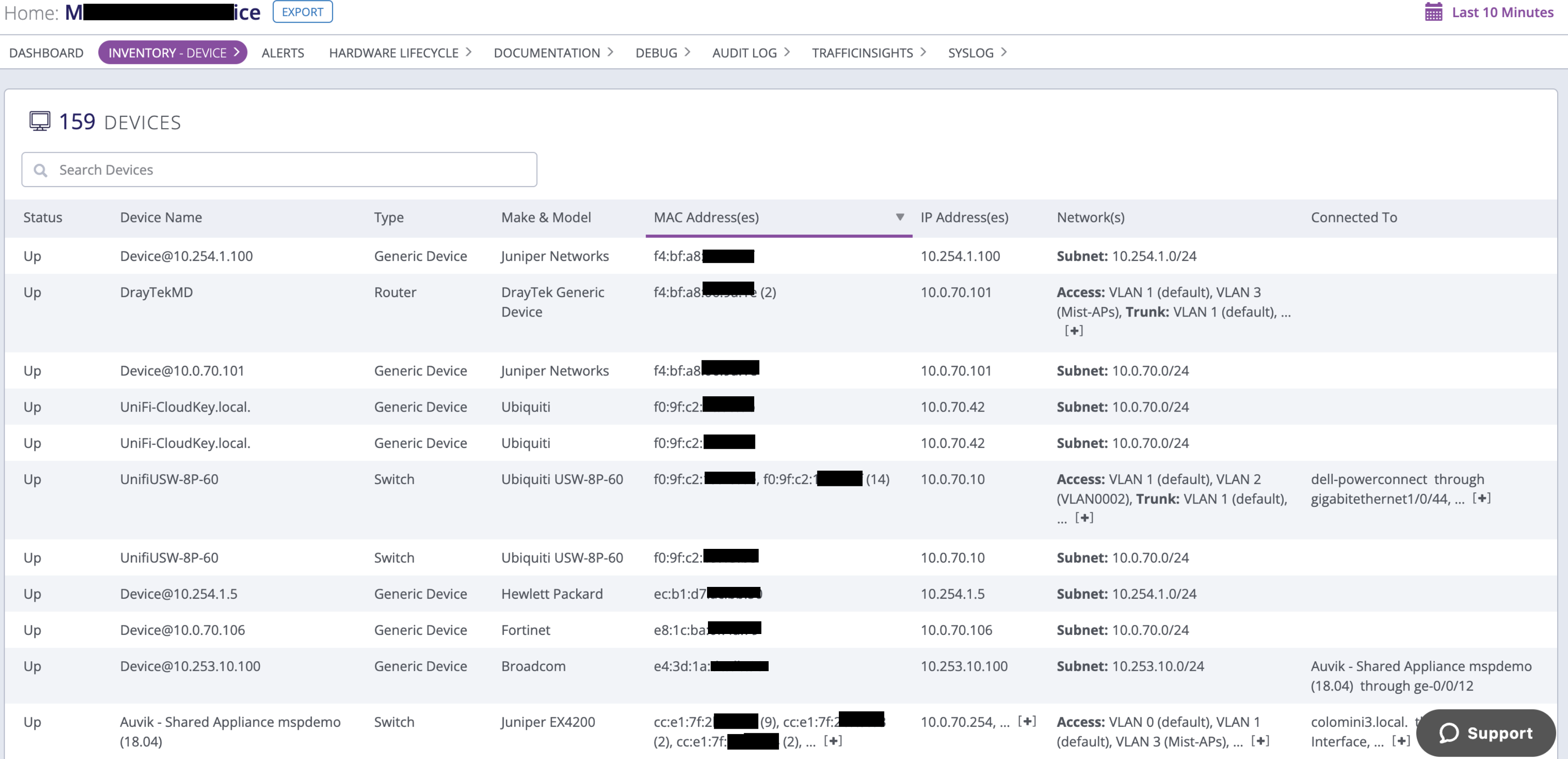Expand dell-powerconnect connected-to [+] link
Viewport: 1568px width, 759px height.
pos(1482,498)
